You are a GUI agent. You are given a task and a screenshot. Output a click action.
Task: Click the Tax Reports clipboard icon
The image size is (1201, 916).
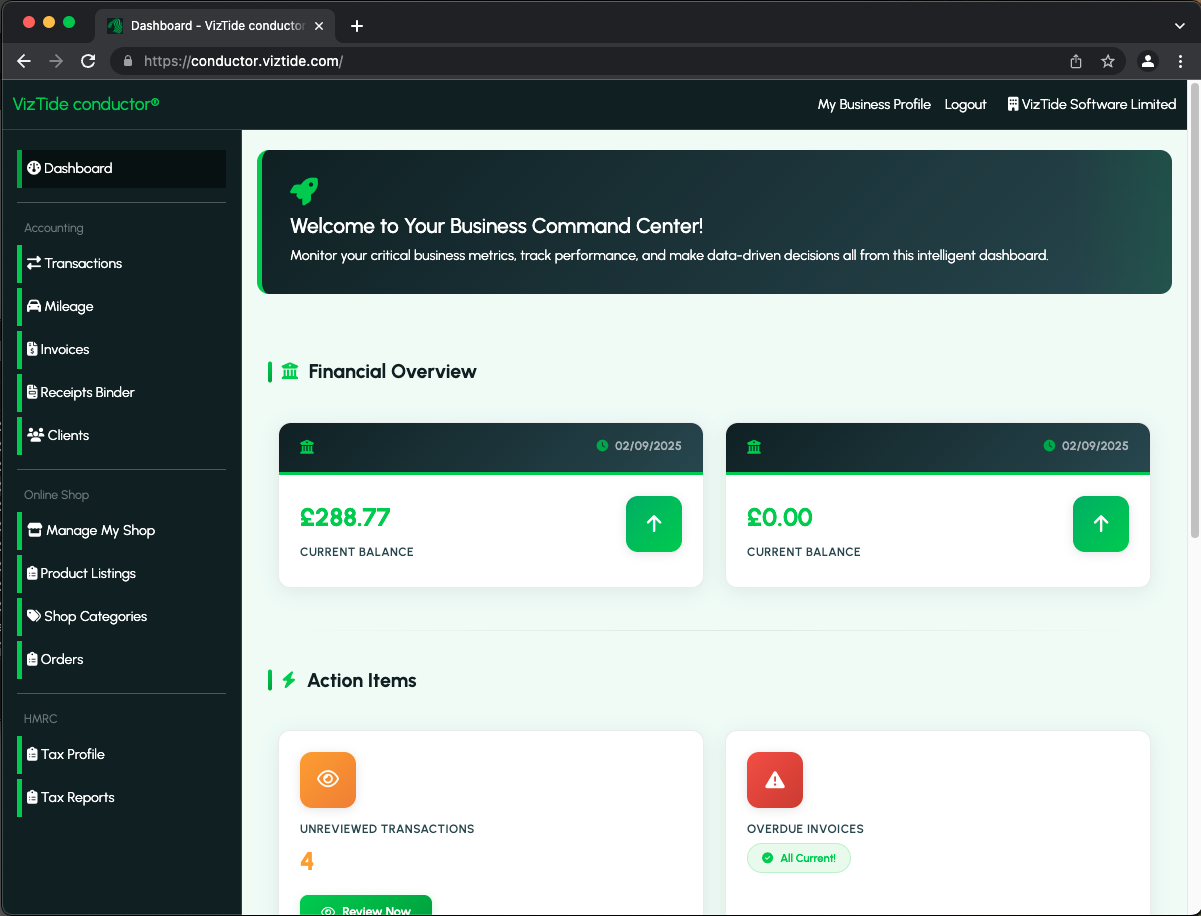32,797
